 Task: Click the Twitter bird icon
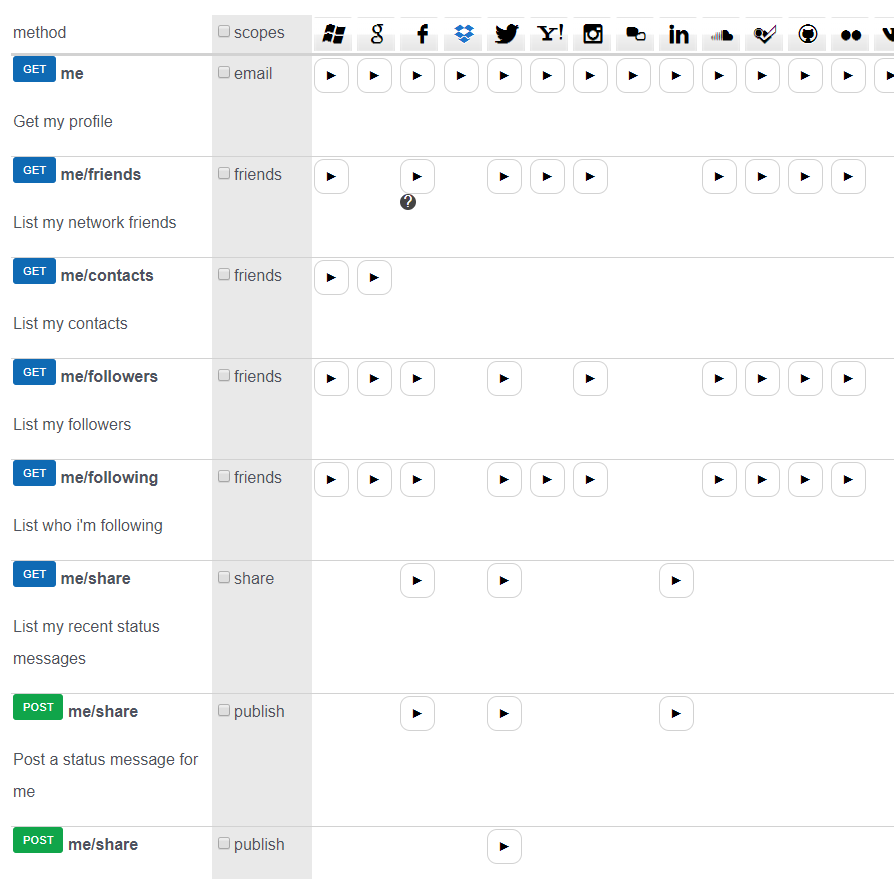[x=507, y=34]
